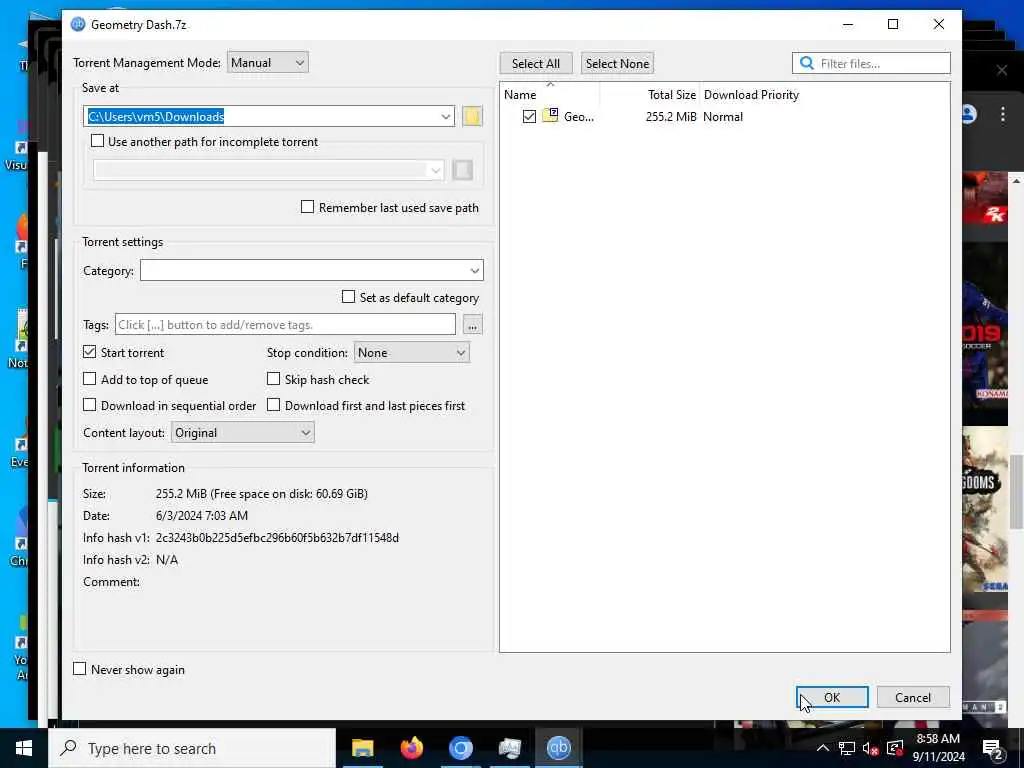The image size is (1024, 768).
Task: Click the Windows taskbar search box
Action: (192, 748)
